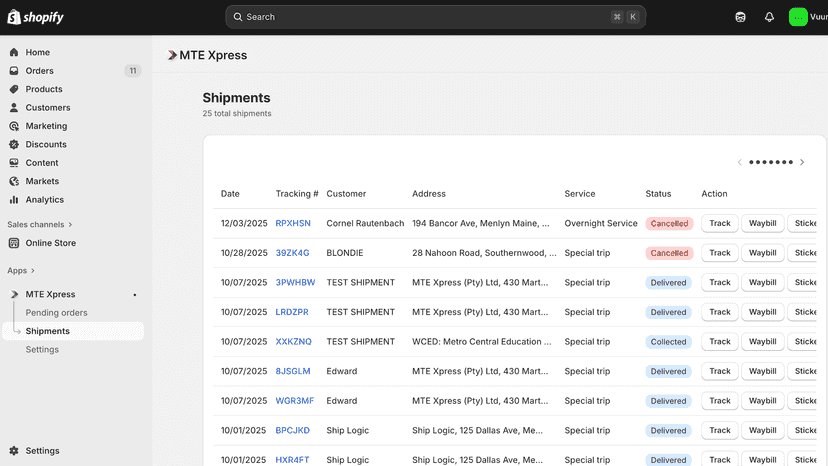828x466 pixels.
Task: Open the MTE Xpress app Settings subitem
Action: click(x=42, y=350)
